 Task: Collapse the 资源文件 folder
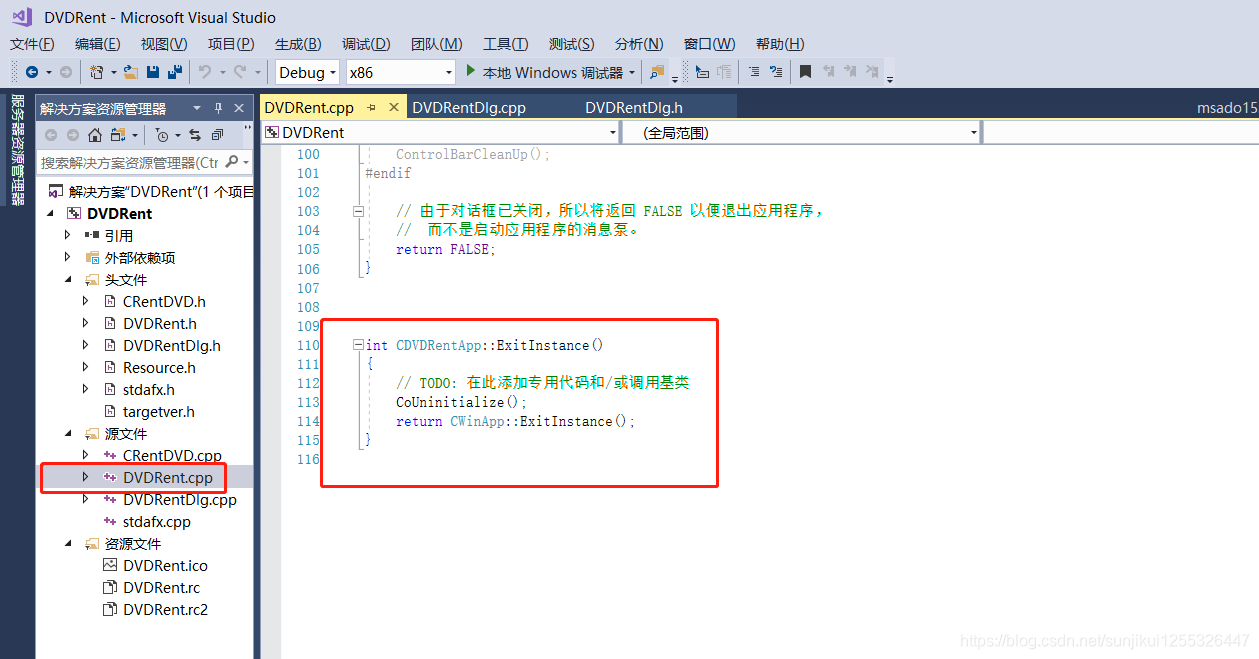(68, 543)
